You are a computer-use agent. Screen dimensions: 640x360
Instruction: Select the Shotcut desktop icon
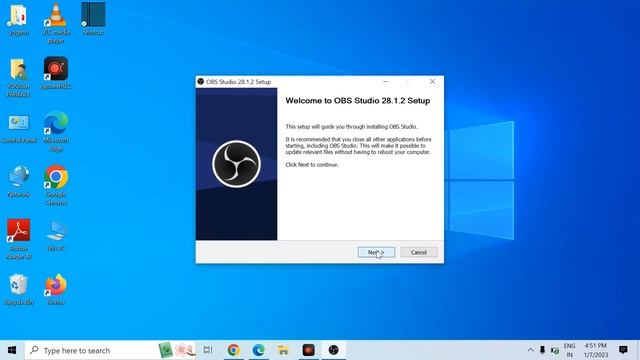93,19
